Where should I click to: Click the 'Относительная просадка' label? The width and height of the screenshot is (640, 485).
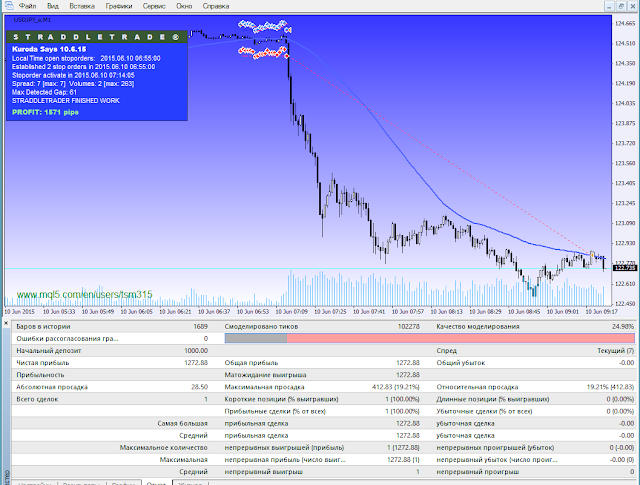[477, 387]
